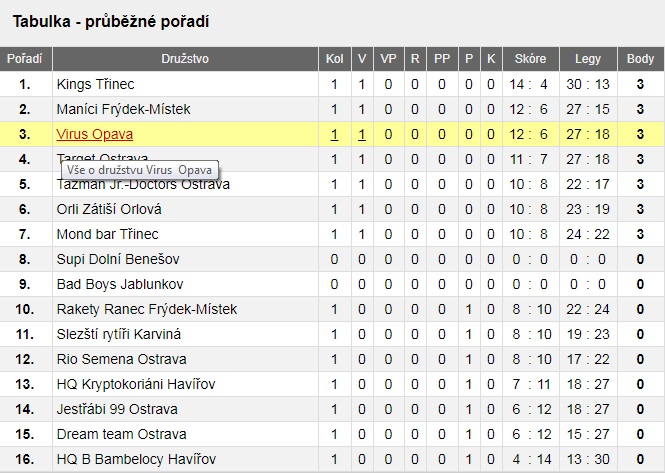Screen dimensions: 665x473
Task: Select Jestřábi 99 Ostrava team
Action: tap(117, 410)
